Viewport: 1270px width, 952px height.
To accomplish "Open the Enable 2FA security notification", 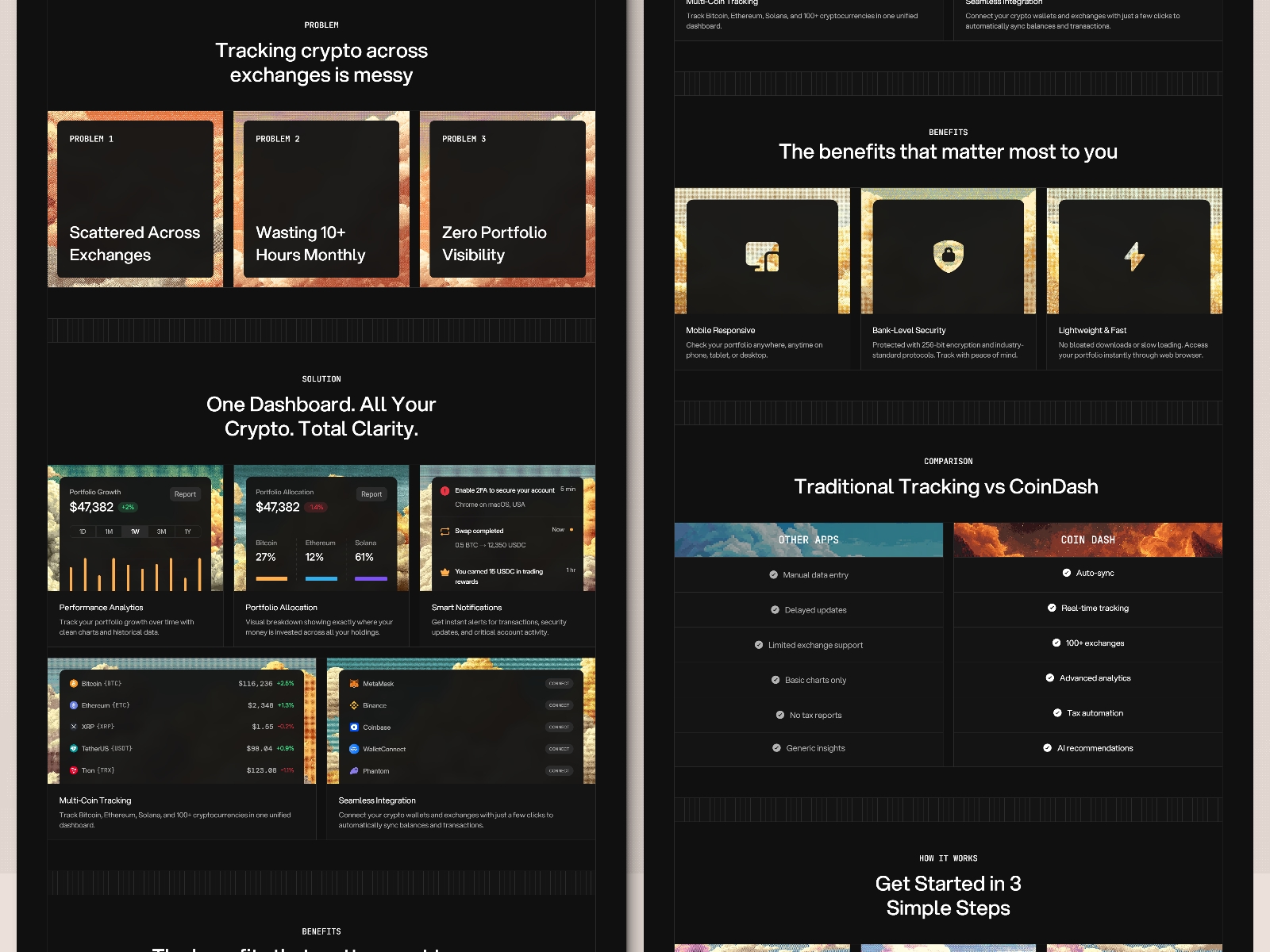I will coord(502,489).
